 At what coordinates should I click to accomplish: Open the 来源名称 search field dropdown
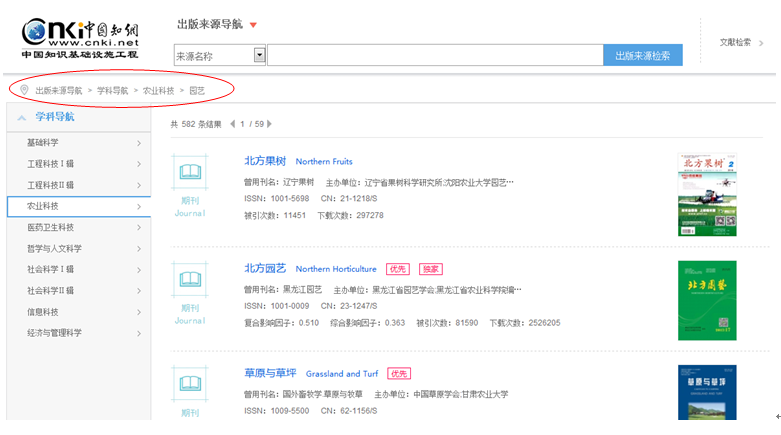coord(260,56)
